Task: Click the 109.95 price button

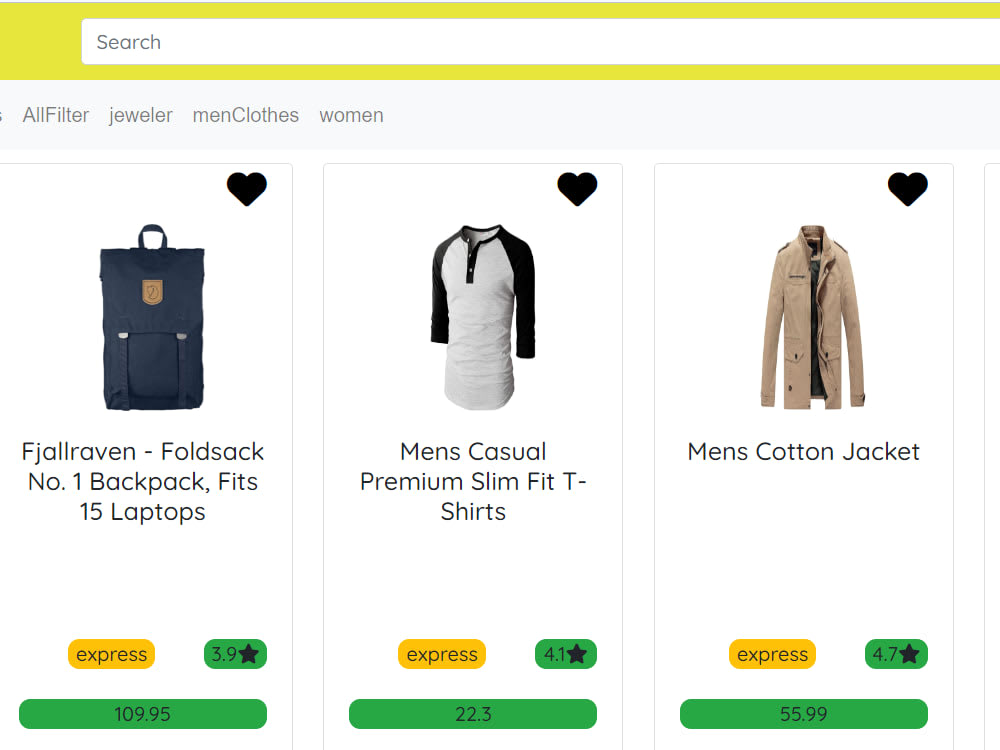Action: (142, 714)
